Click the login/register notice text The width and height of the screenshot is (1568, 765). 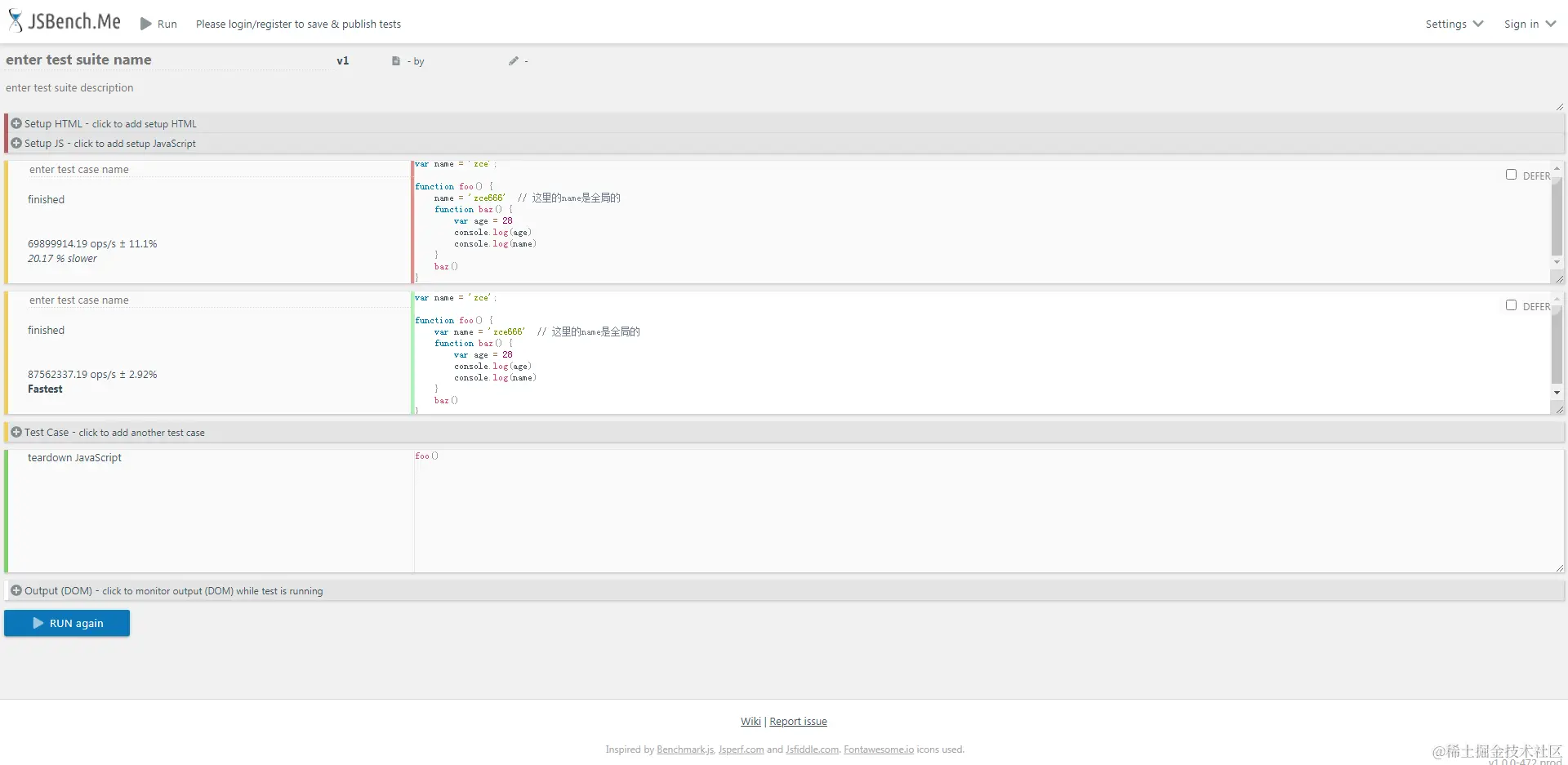298,24
